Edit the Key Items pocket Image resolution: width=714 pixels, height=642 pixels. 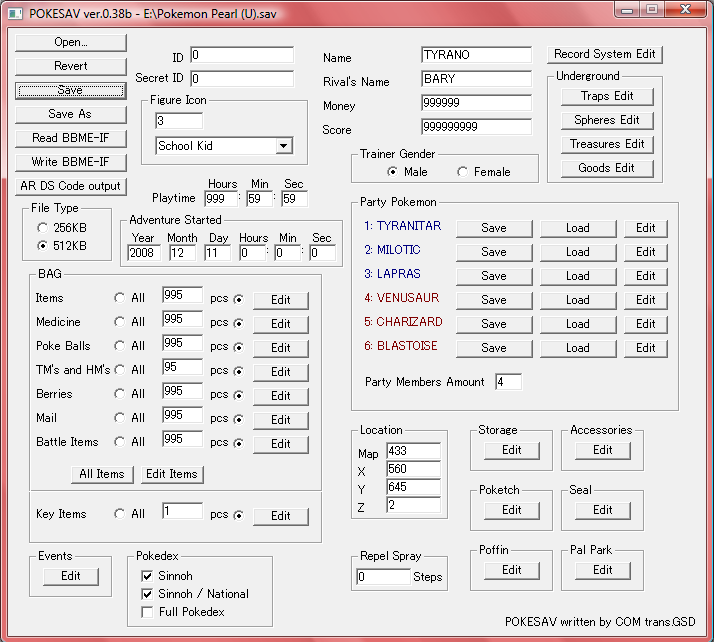[x=280, y=516]
